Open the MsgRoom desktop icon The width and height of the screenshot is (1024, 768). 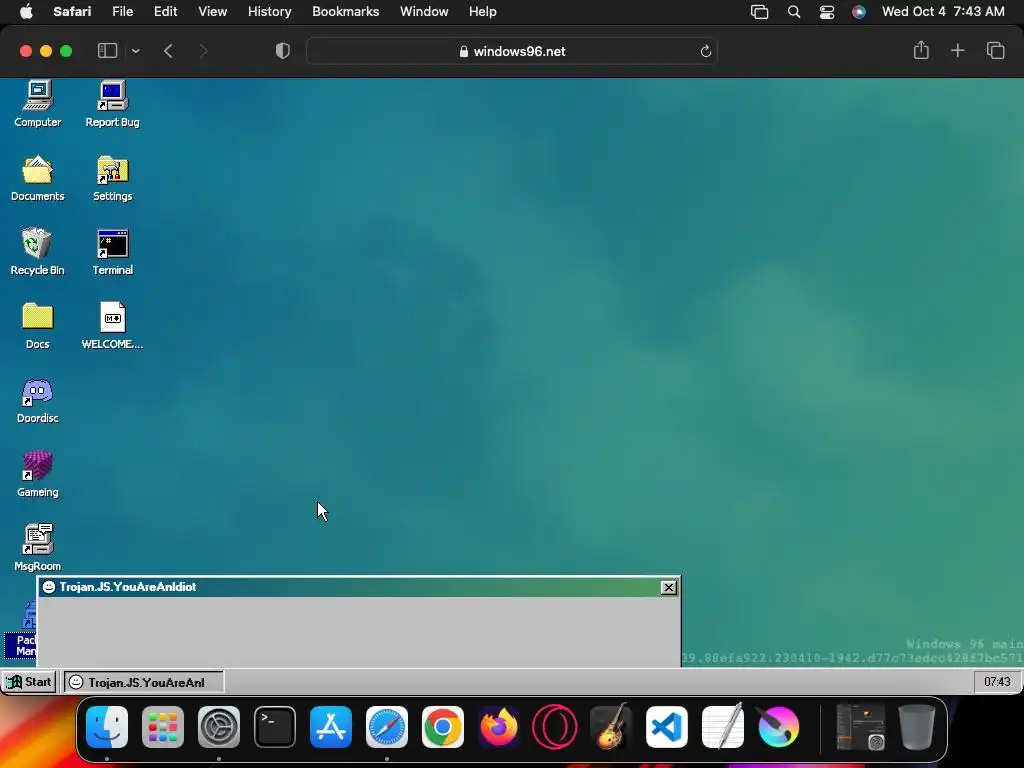pyautogui.click(x=37, y=547)
